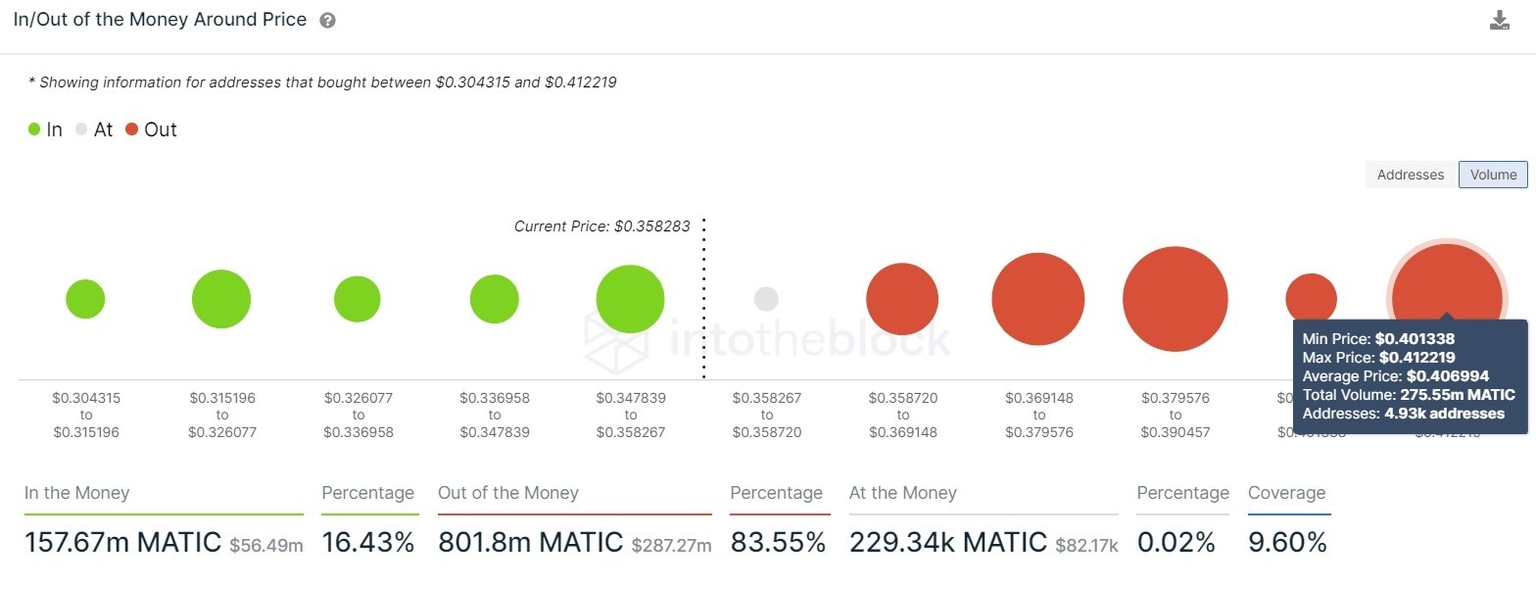Select the green bubble for $0.304315 range
This screenshot has width=1536, height=595.
click(x=85, y=297)
